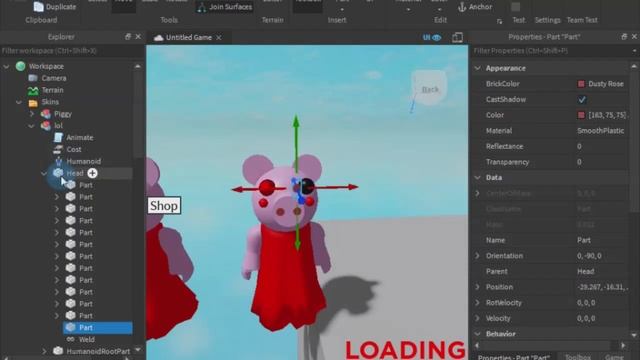Image resolution: width=640 pixels, height=360 pixels.
Task: Close the Untitled Game tab
Action: [219, 38]
